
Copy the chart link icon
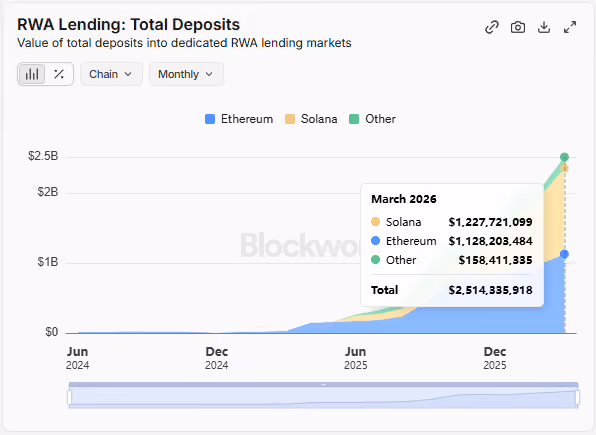[x=492, y=27]
